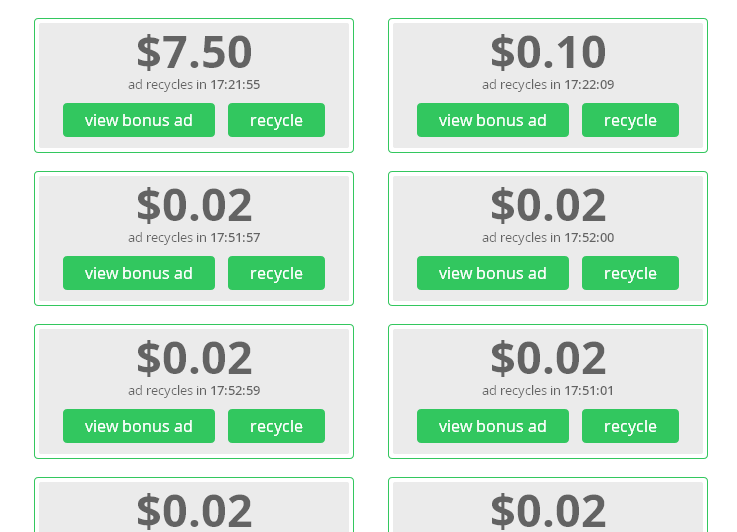Recycle the ad with timer 17:51:01
The image size is (737, 532).
coord(630,426)
